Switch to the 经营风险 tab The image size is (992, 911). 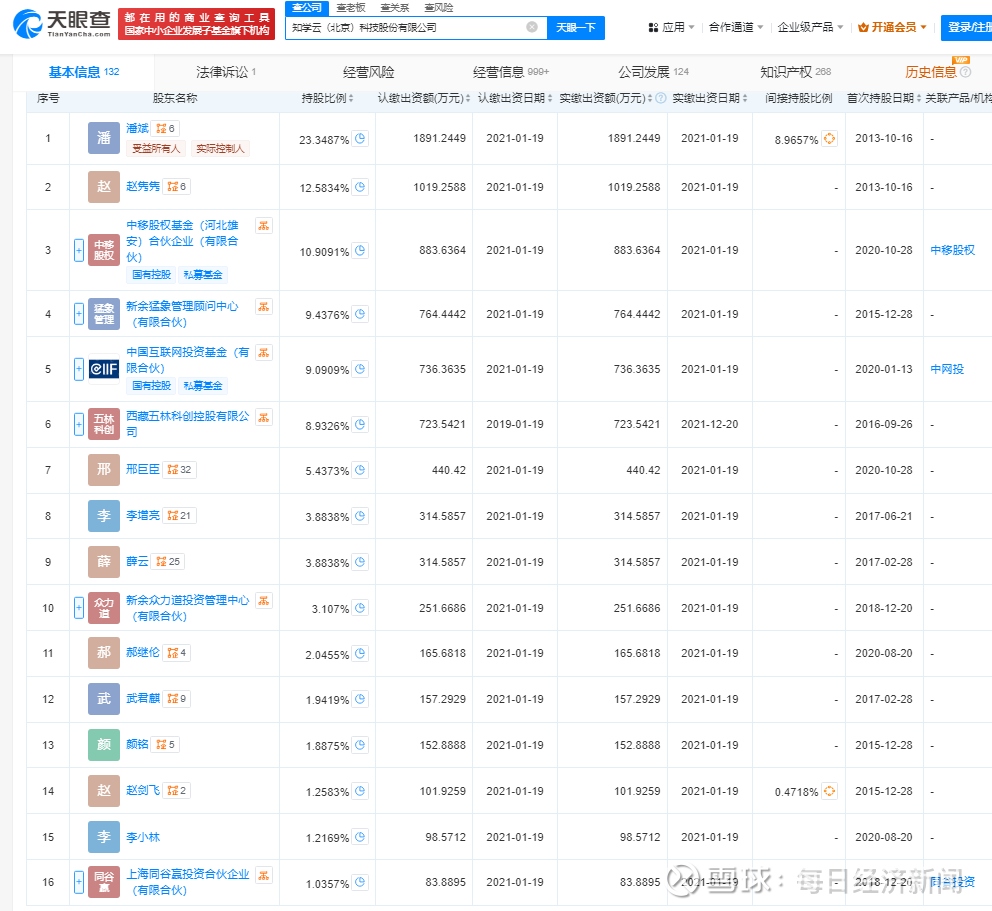368,72
